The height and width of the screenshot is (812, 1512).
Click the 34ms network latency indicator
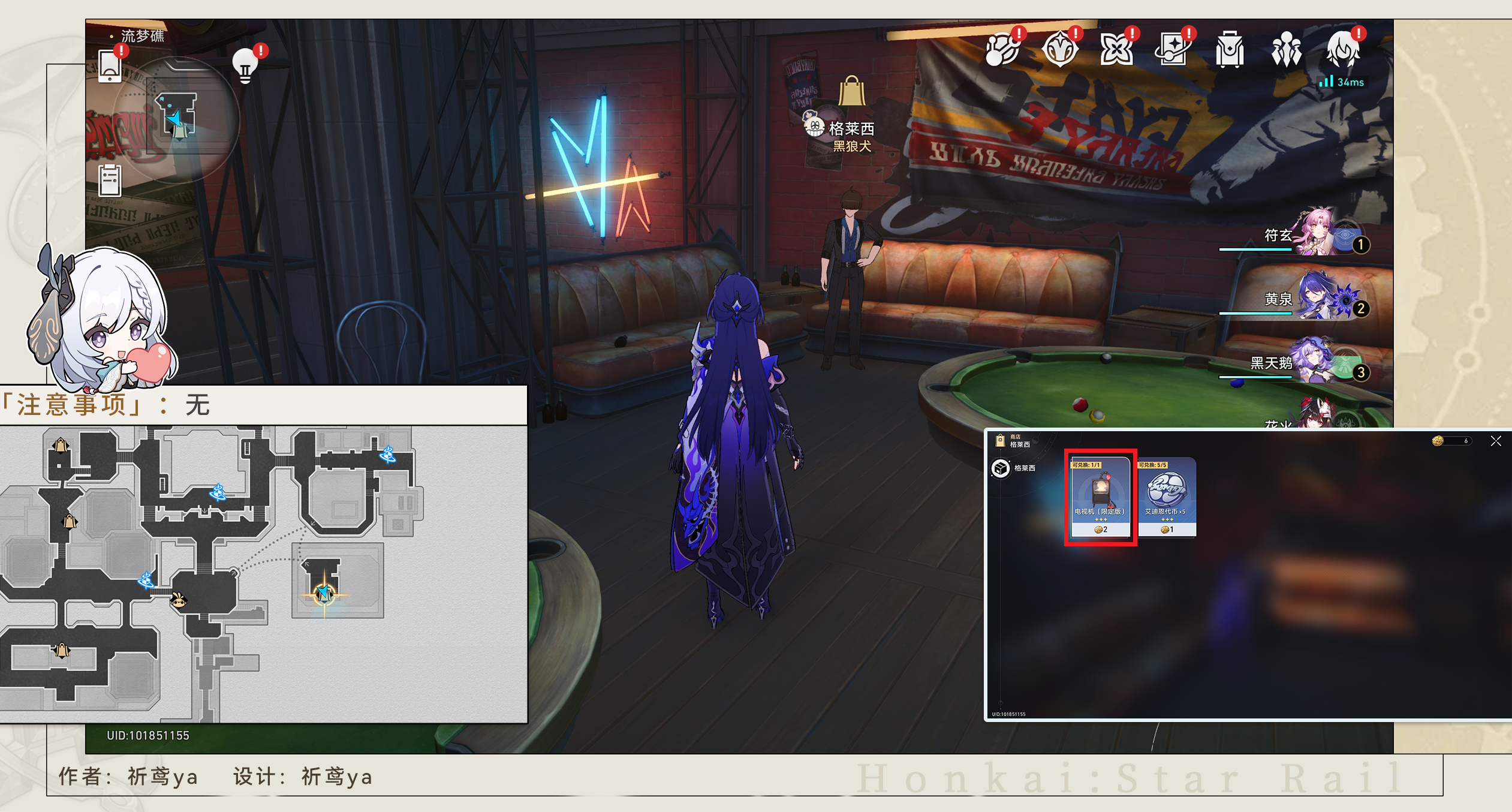click(1341, 82)
